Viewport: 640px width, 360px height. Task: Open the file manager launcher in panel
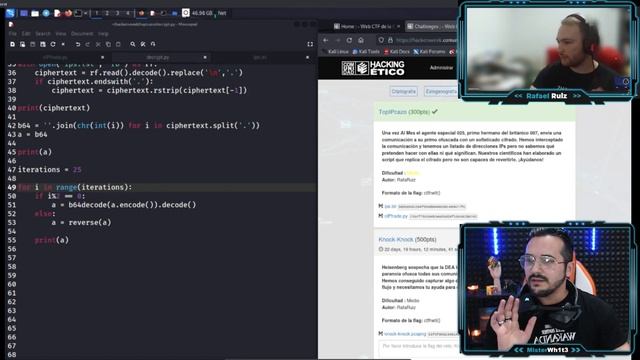(x=35, y=13)
